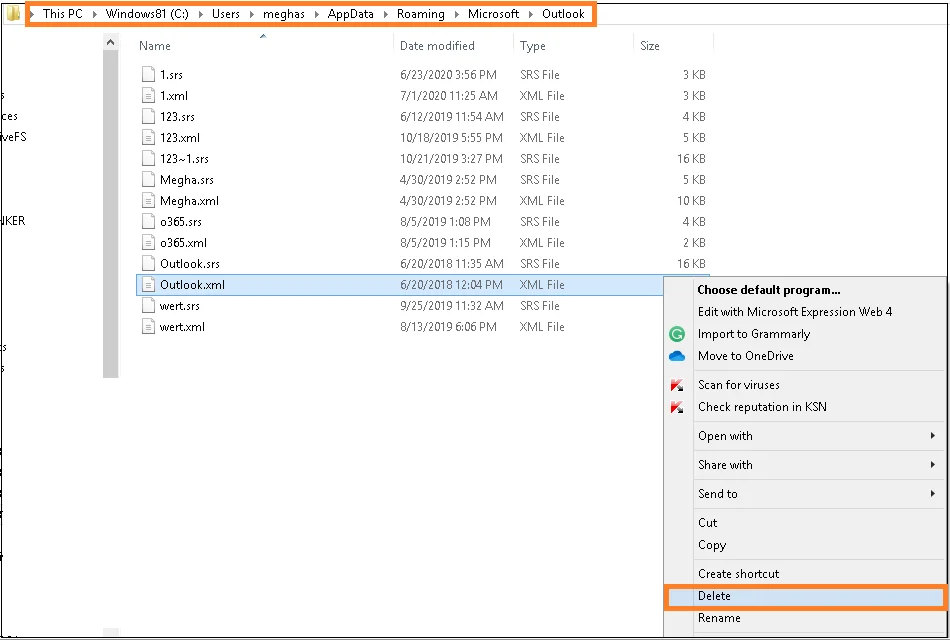Click navigation pane scrollbar up arrow
The height and width of the screenshot is (640, 950).
[x=110, y=42]
